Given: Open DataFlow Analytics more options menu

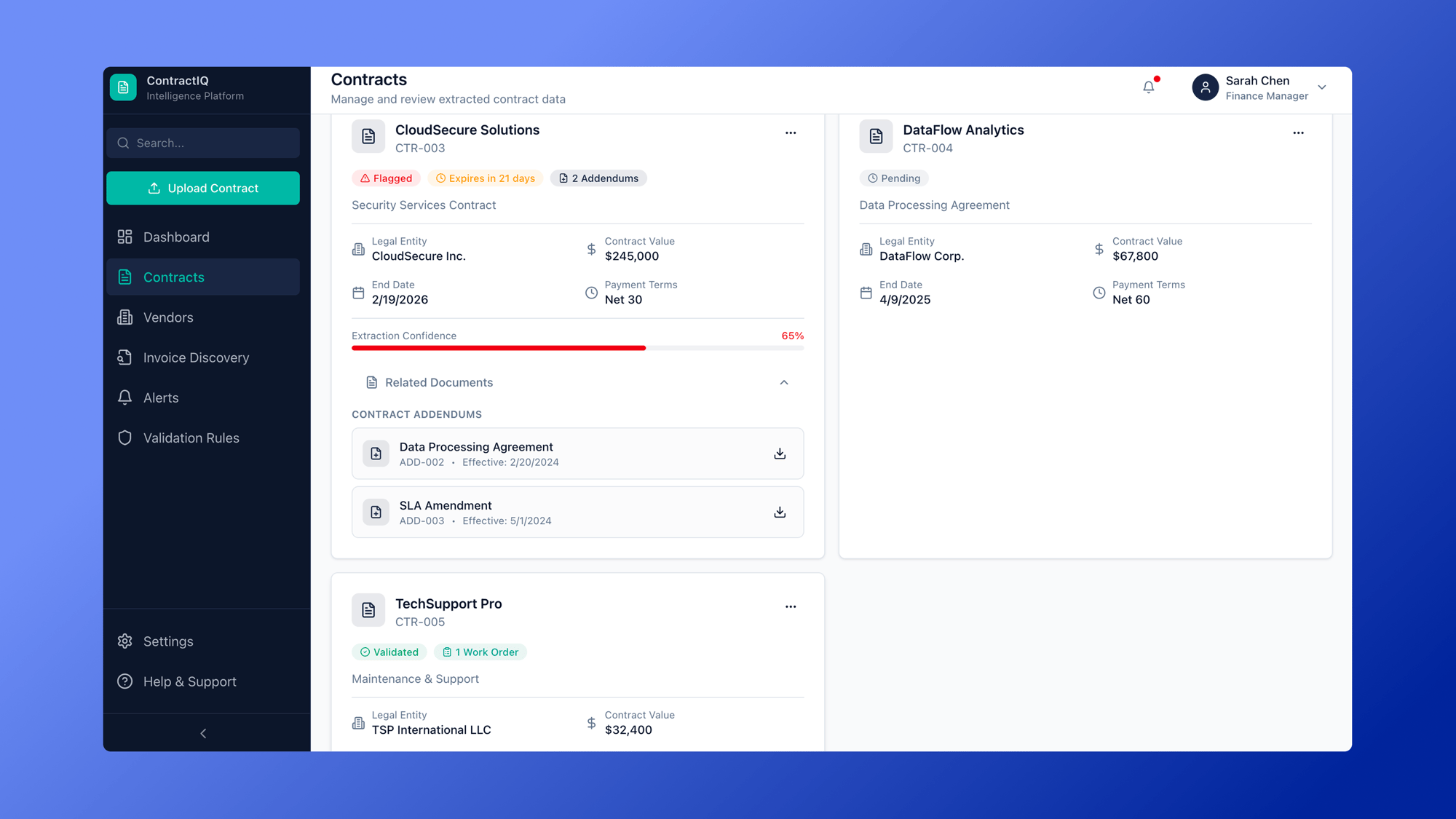Looking at the screenshot, I should (1298, 133).
